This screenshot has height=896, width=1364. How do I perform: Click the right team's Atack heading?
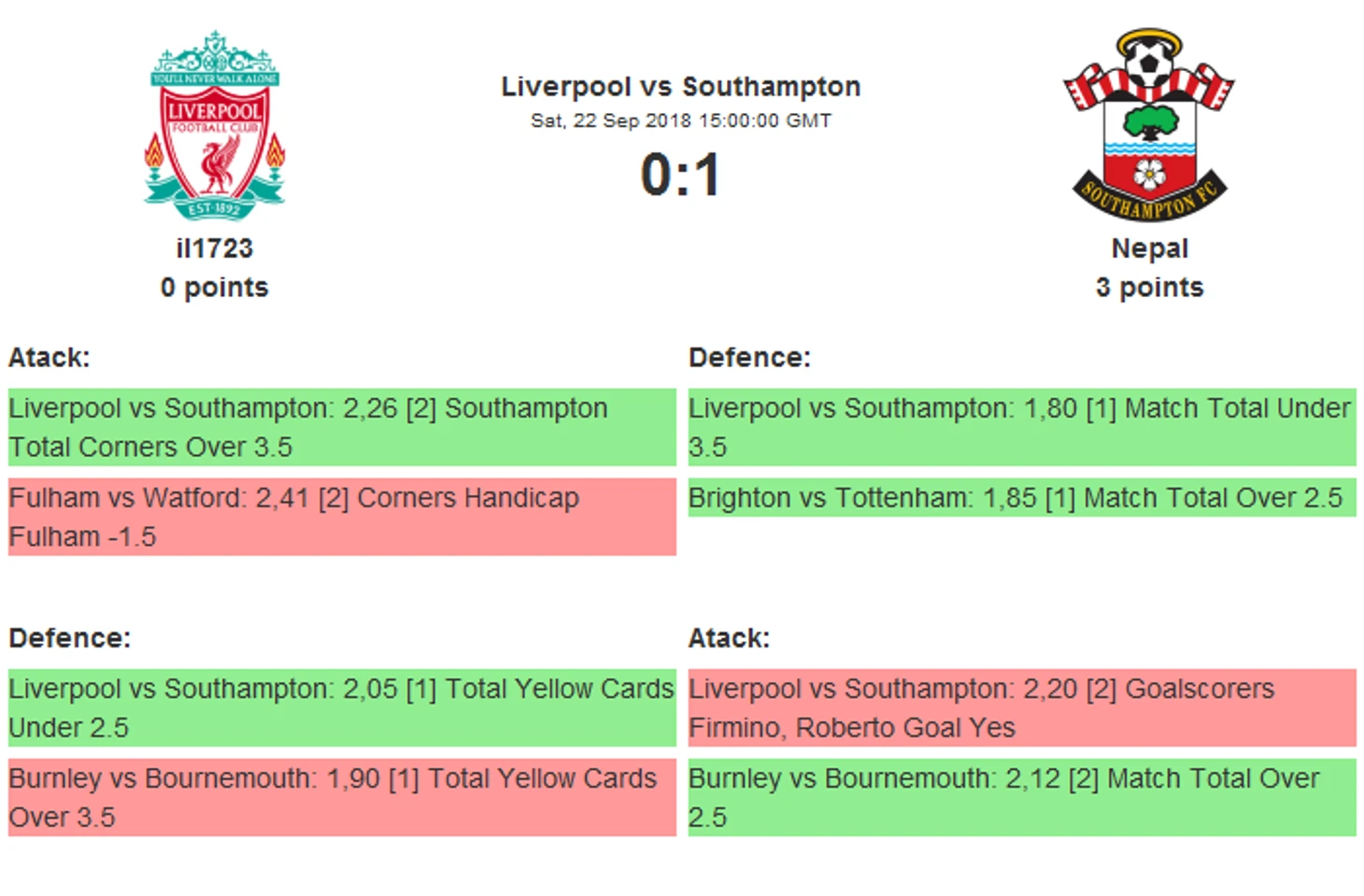729,637
